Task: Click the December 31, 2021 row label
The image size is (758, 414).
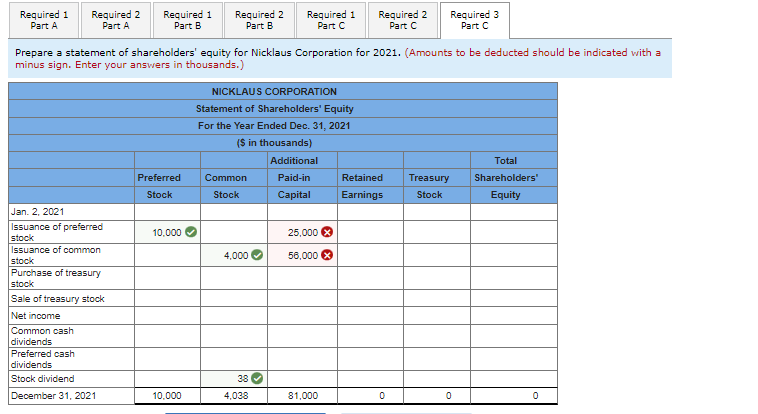Action: click(x=54, y=396)
